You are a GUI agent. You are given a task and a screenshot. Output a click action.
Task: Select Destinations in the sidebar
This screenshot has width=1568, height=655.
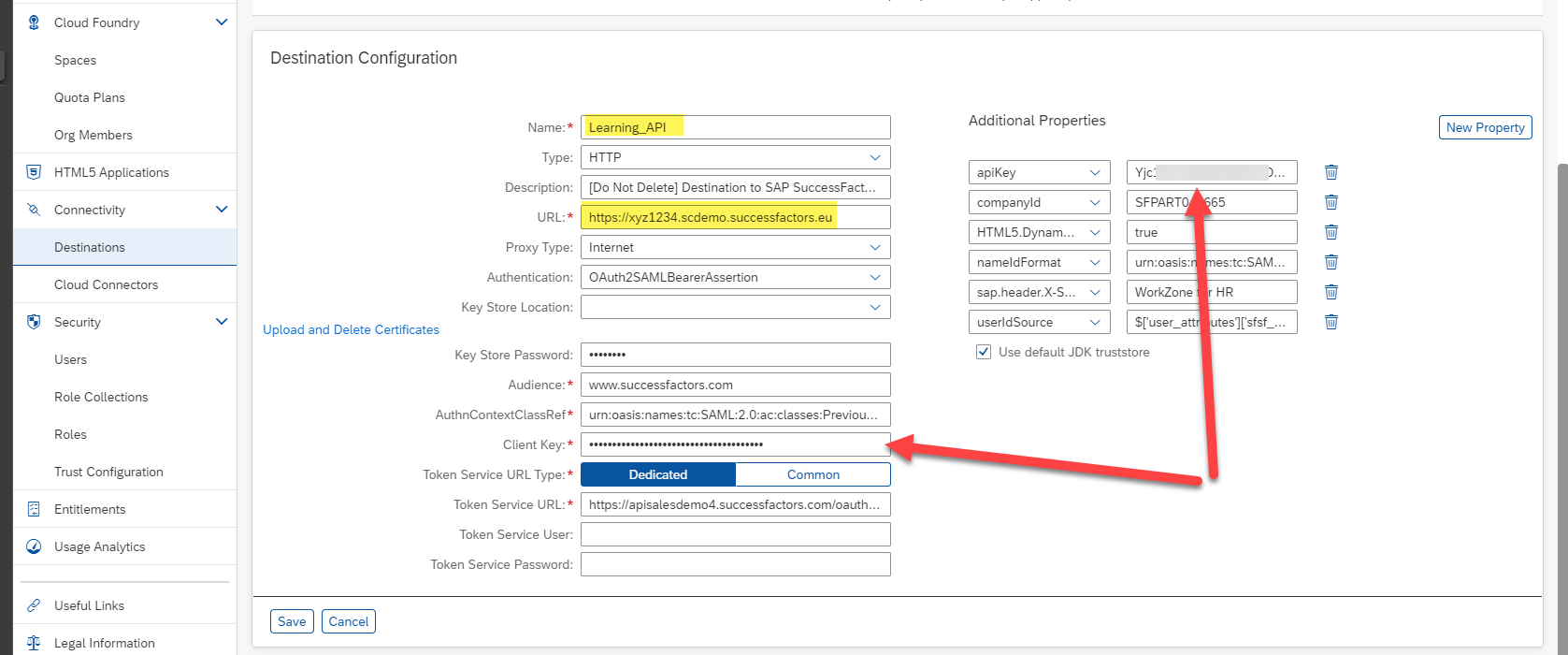124,247
